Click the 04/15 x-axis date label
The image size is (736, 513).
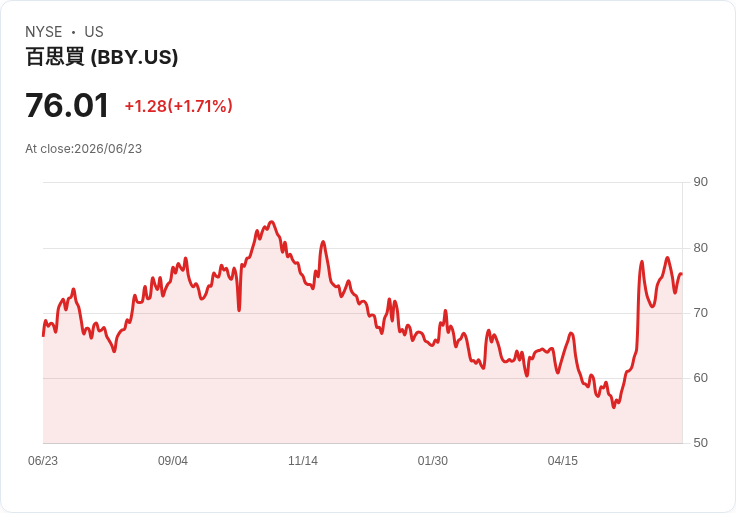pos(562,461)
